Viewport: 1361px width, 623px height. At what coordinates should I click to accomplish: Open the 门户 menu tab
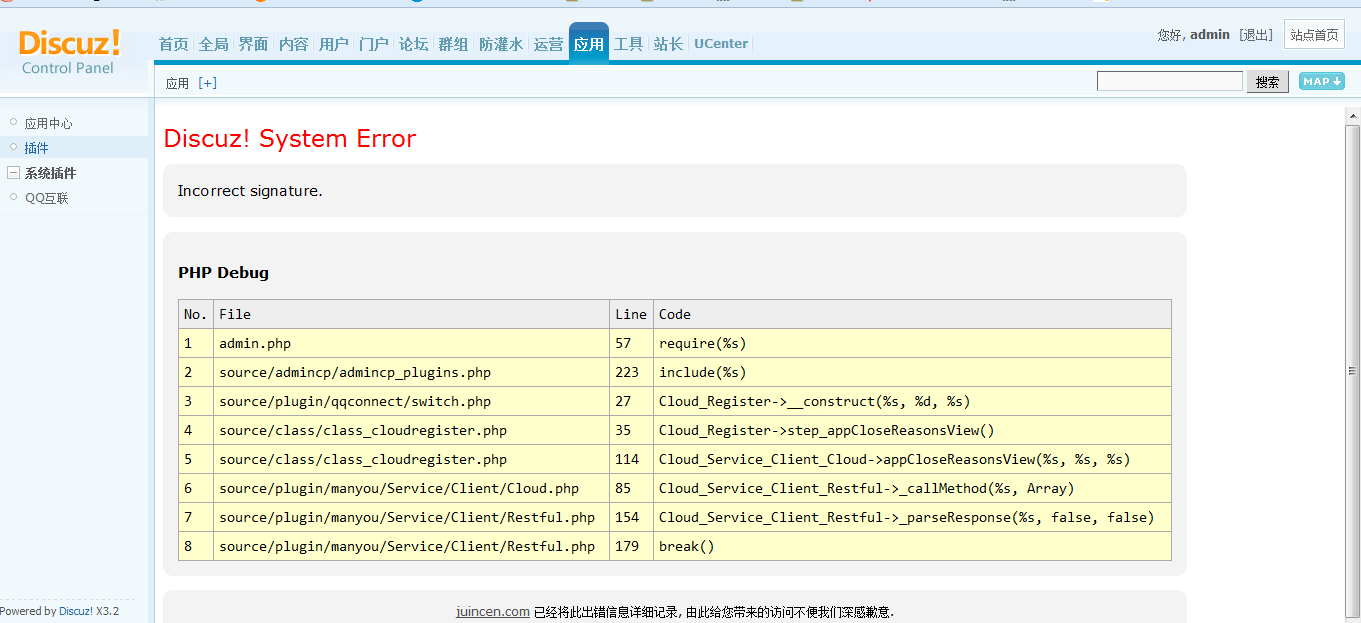[x=373, y=44]
